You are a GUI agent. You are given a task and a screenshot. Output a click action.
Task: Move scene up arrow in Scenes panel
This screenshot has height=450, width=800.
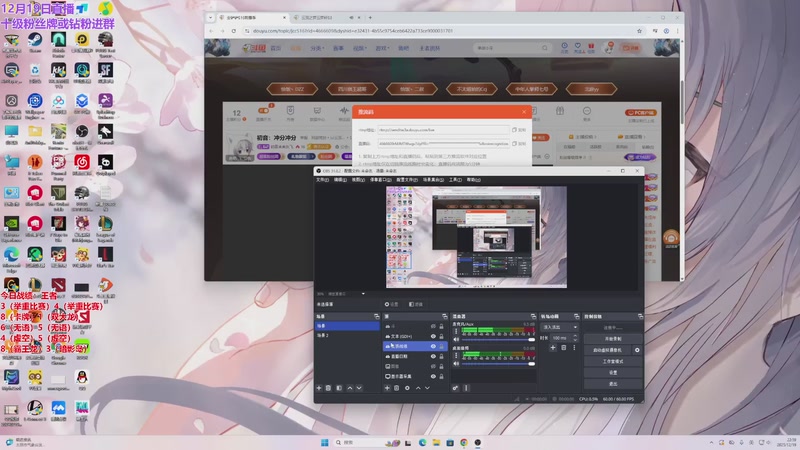coord(350,388)
